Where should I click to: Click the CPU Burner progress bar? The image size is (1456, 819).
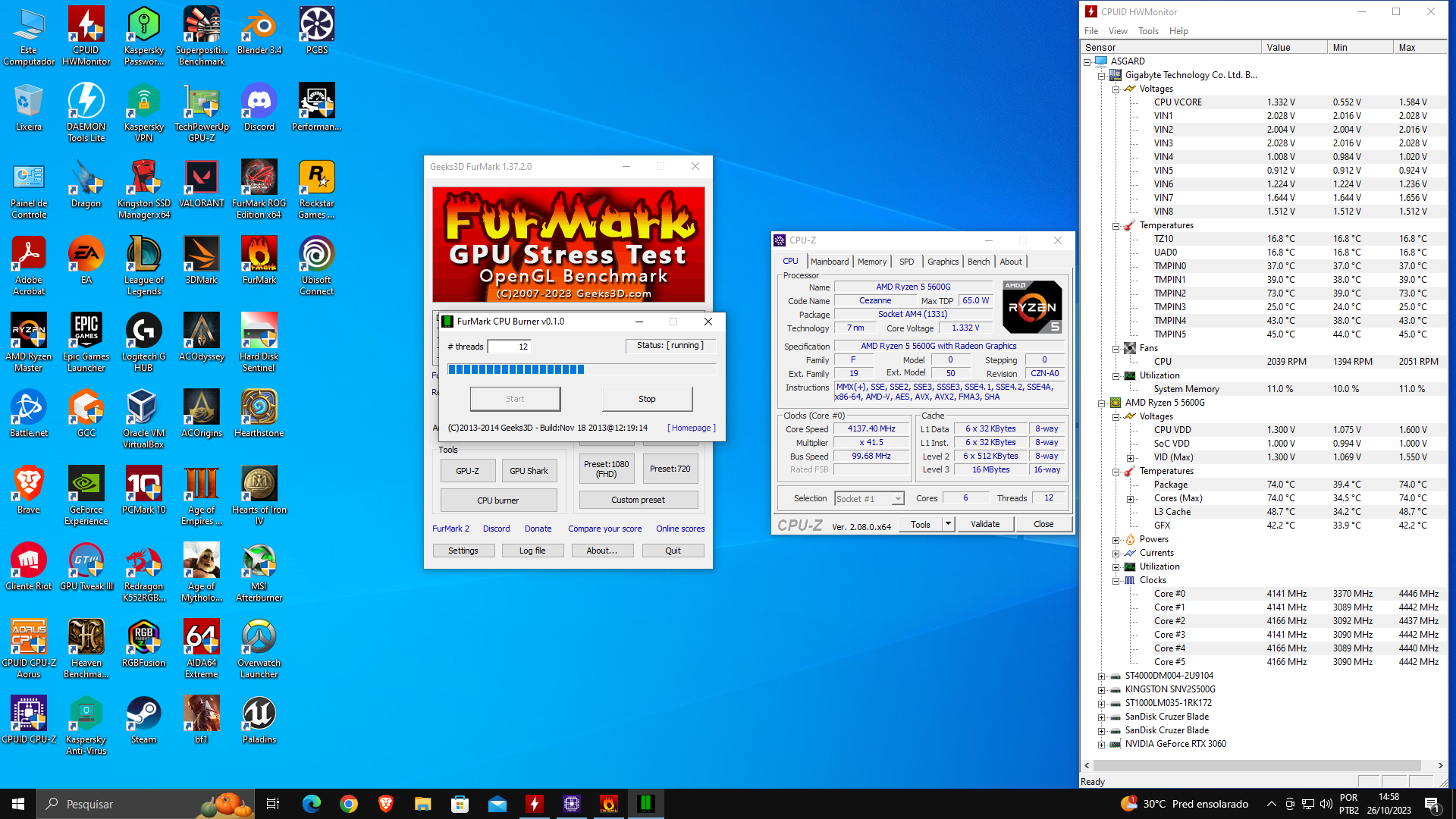[x=582, y=369]
